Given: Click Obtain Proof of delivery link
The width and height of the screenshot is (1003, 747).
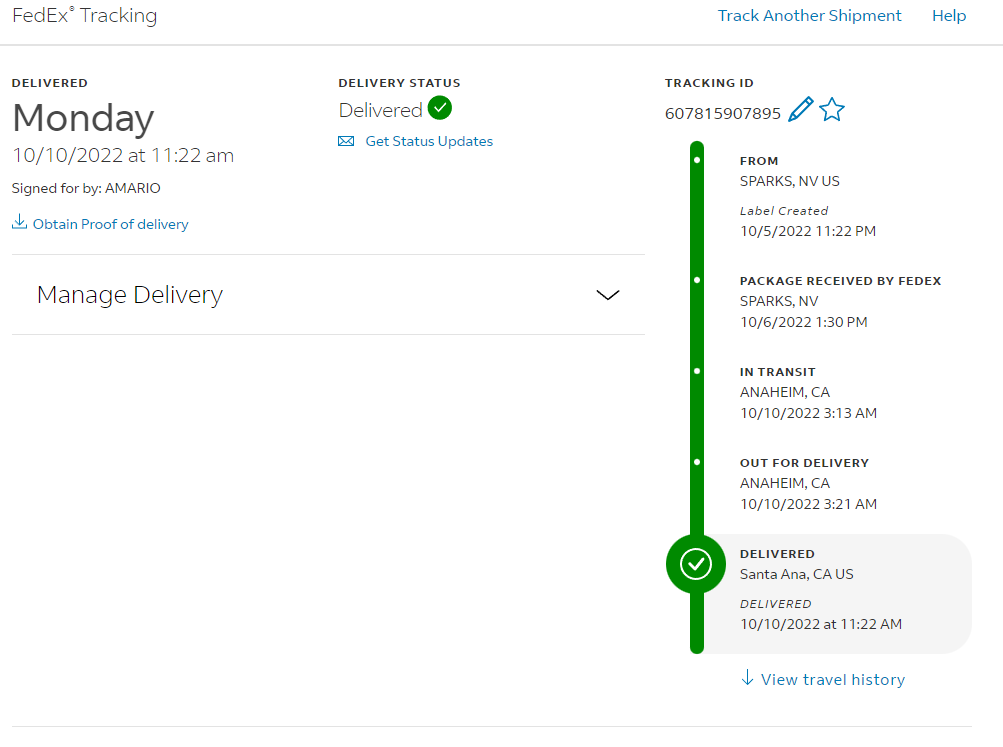Looking at the screenshot, I should [111, 224].
